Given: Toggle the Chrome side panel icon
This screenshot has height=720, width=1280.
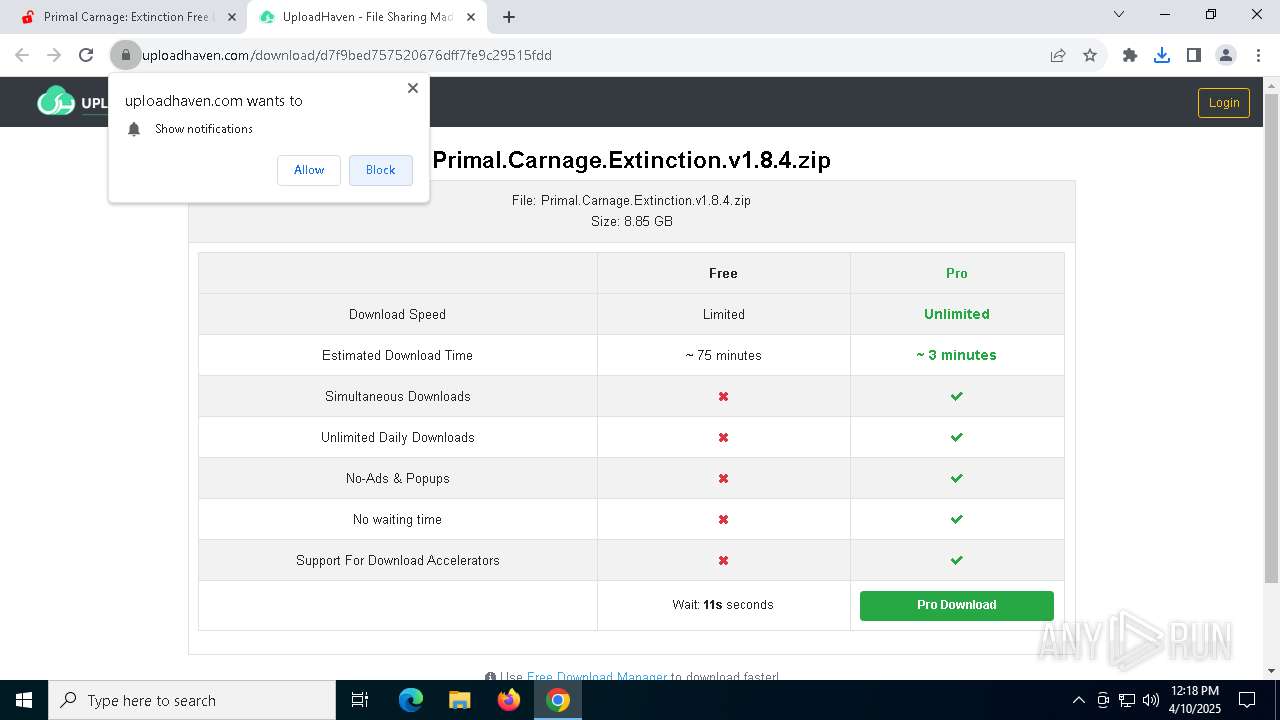Looking at the screenshot, I should pyautogui.click(x=1194, y=55).
